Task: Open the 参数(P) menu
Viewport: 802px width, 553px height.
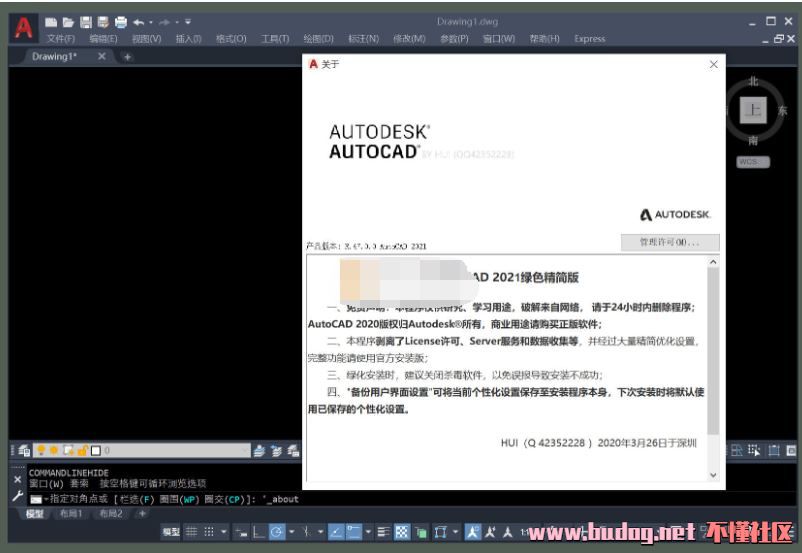Action: 454,39
